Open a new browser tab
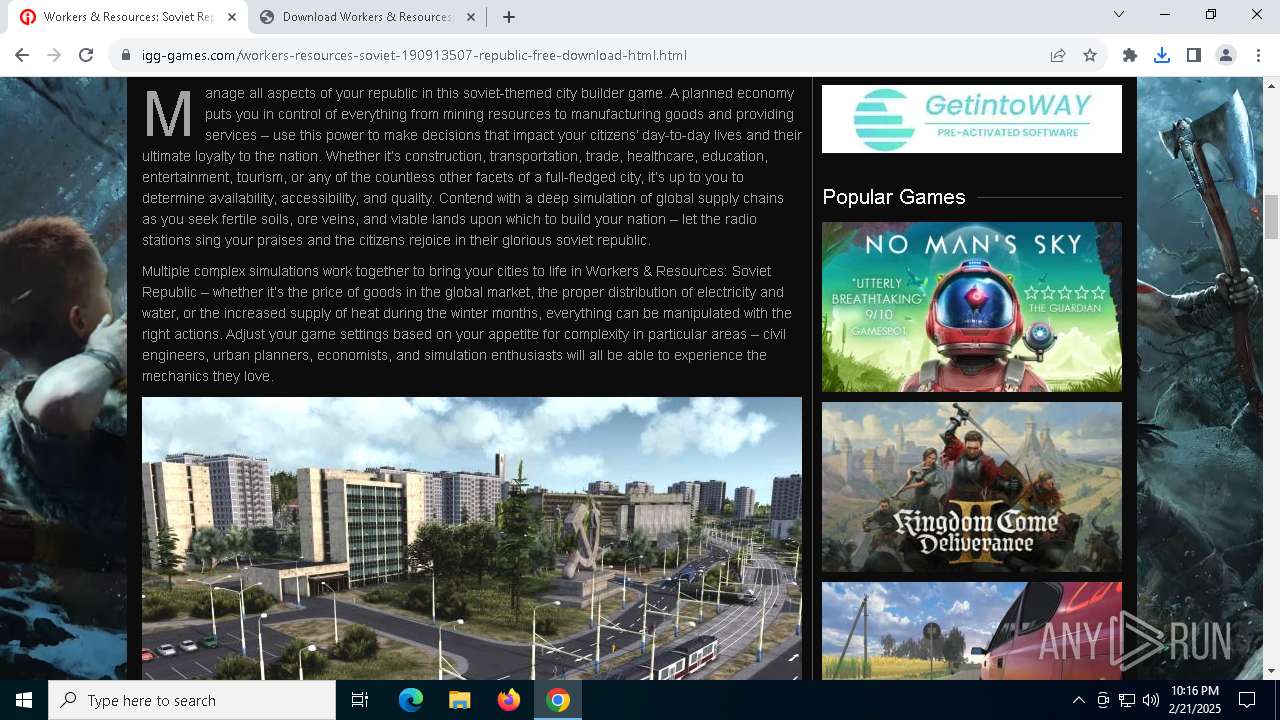The width and height of the screenshot is (1280, 720). coord(509,17)
